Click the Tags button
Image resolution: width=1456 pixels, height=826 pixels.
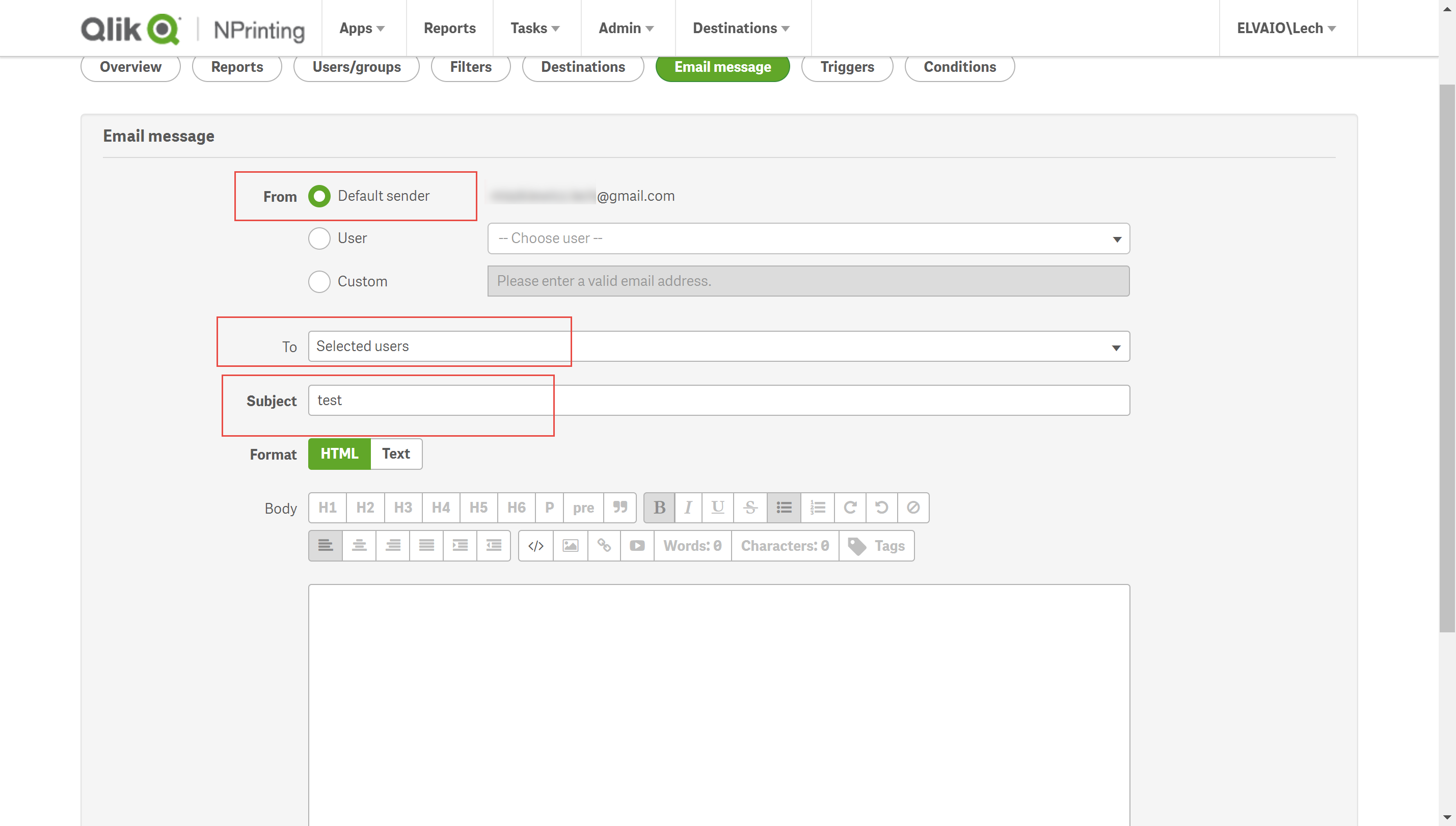(x=876, y=546)
